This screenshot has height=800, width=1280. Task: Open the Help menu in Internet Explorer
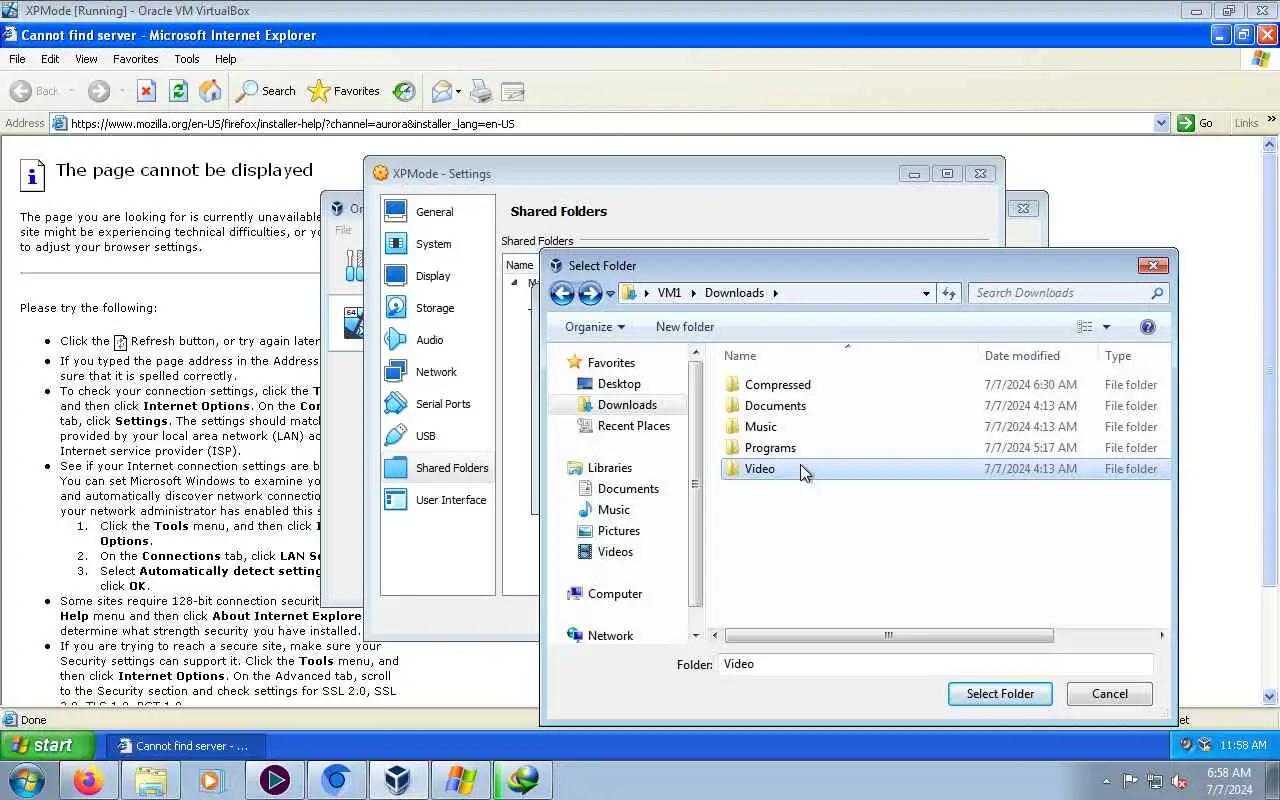[x=226, y=59]
